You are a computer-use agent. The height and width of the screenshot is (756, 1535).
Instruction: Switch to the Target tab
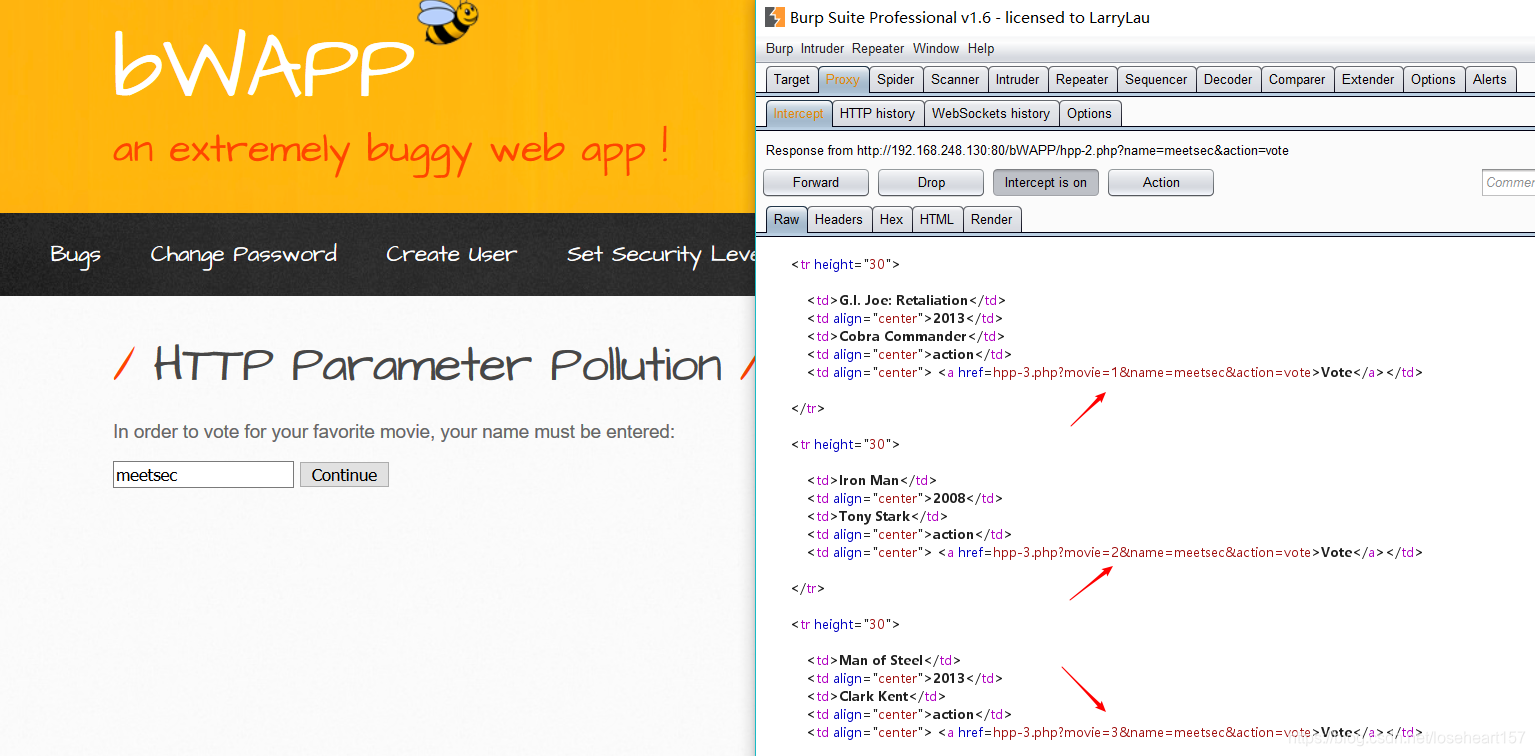click(792, 79)
